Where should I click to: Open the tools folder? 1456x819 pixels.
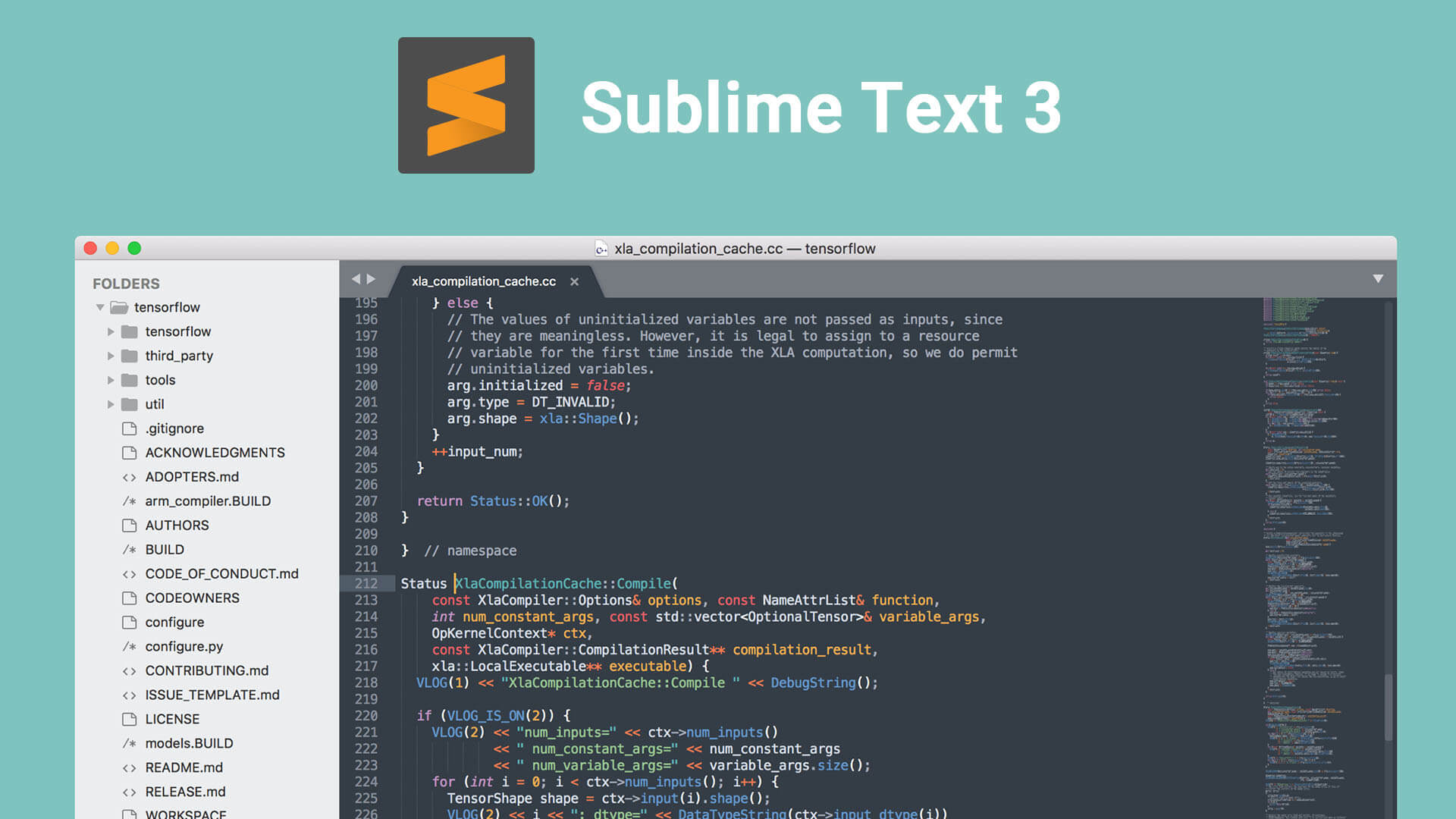pyautogui.click(x=160, y=380)
